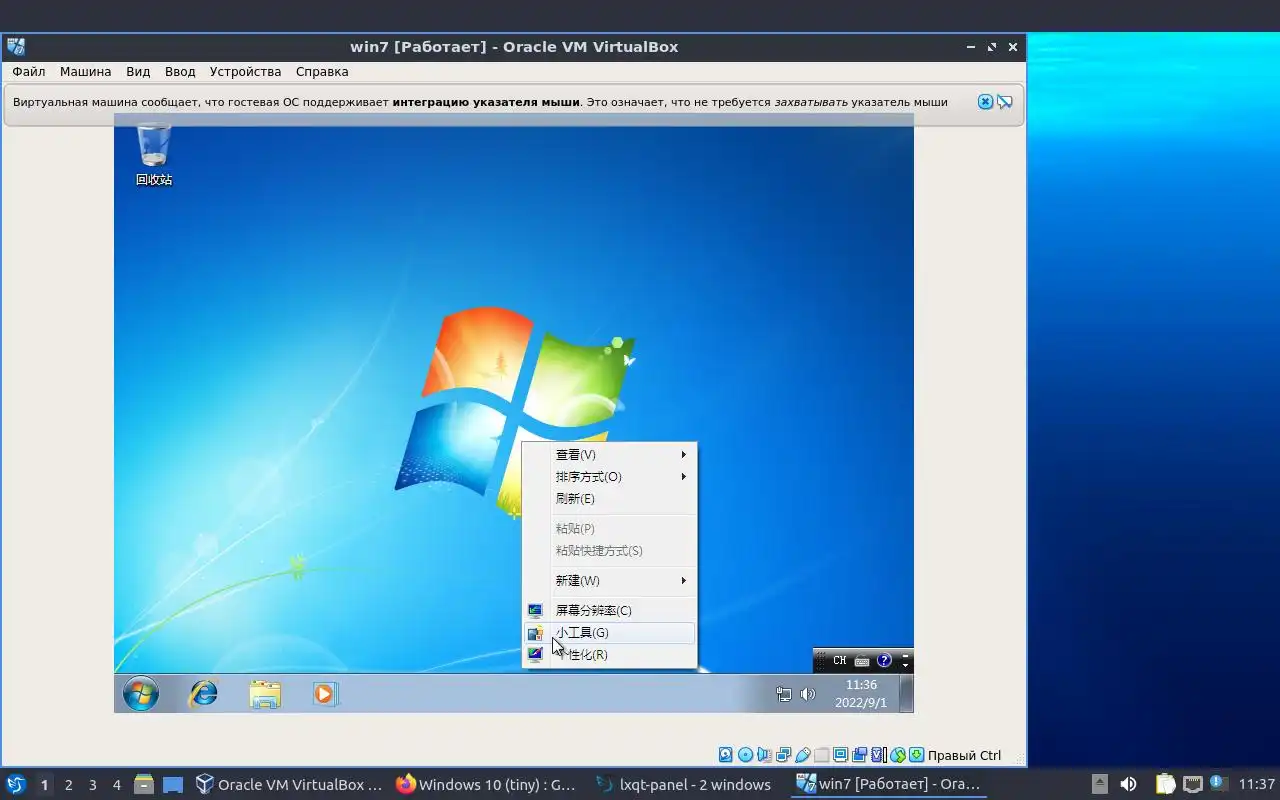The width and height of the screenshot is (1280, 800).
Task: Click audio icon in VirtualBox status bar
Action: 764,755
